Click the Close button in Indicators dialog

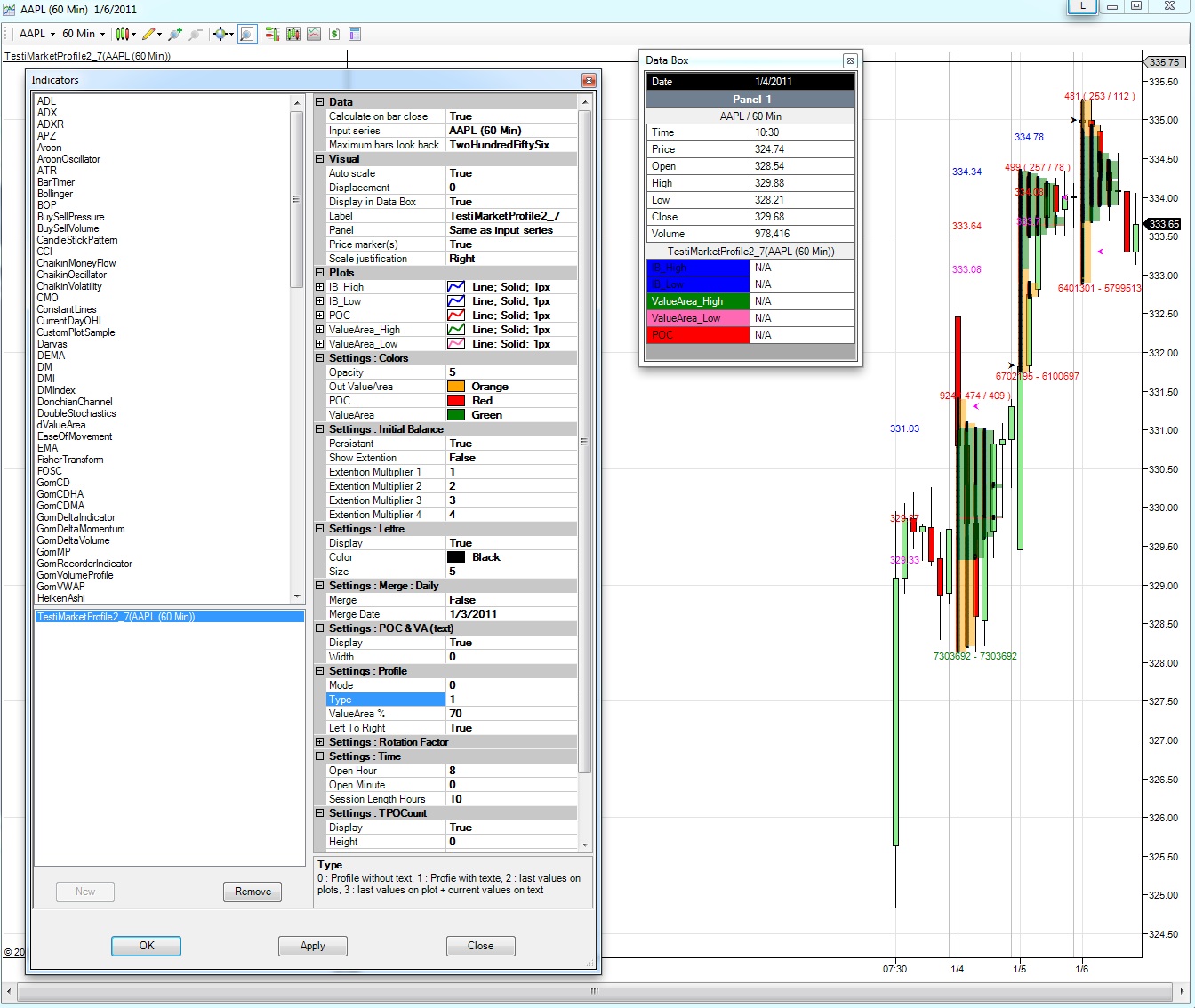click(x=480, y=946)
